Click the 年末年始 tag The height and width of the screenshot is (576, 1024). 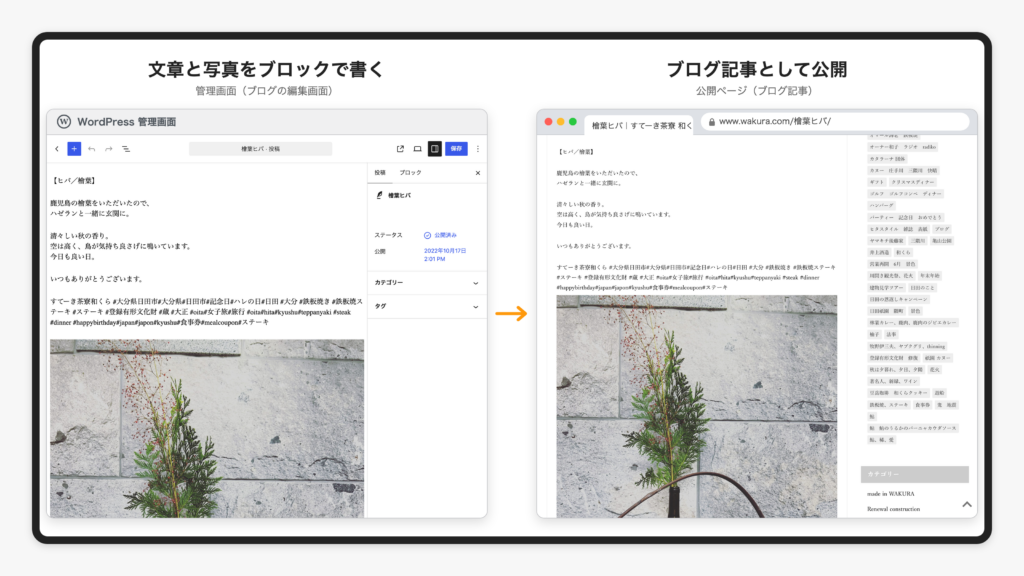click(x=929, y=276)
